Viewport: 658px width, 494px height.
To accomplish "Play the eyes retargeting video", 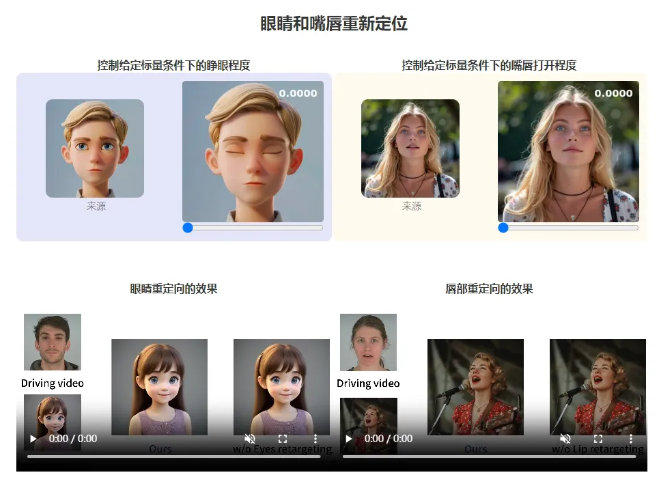I will [33, 439].
